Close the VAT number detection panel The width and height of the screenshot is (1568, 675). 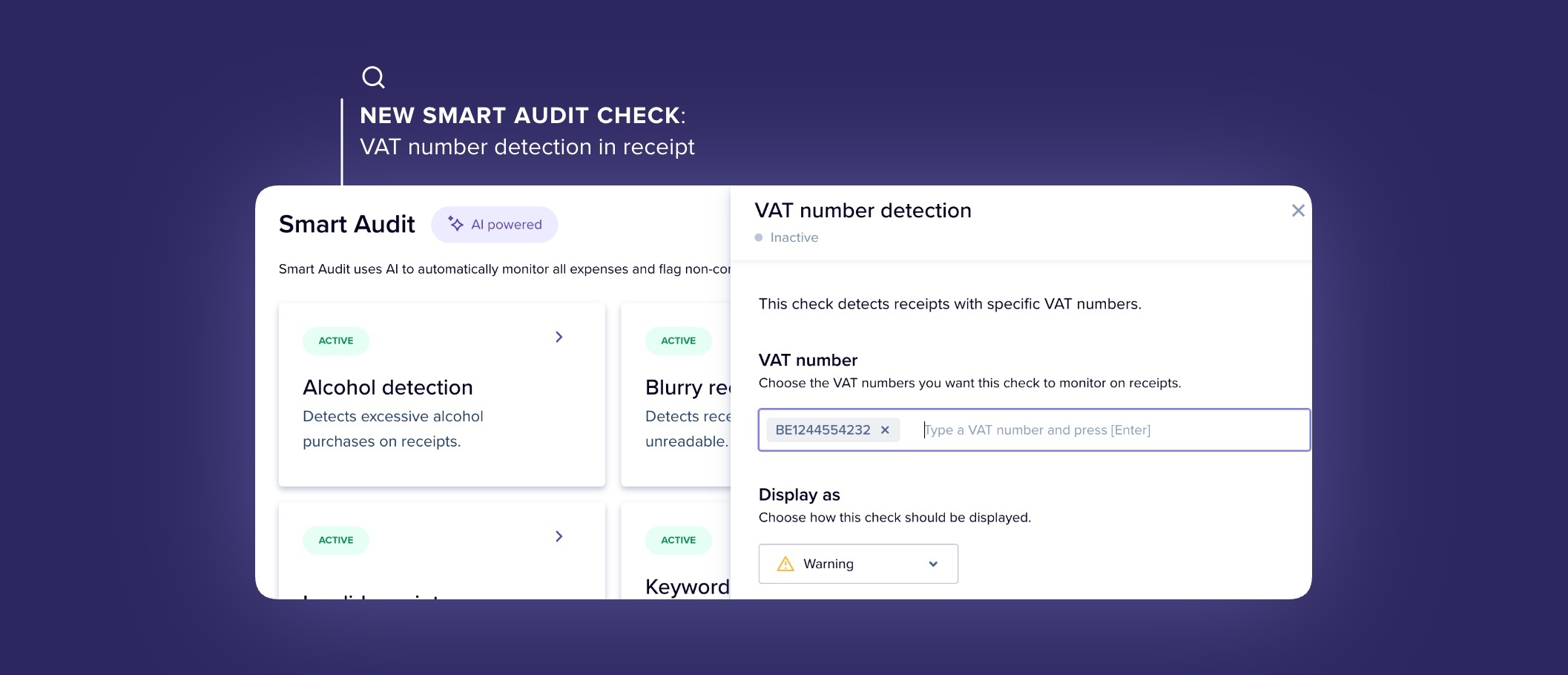[1297, 211]
